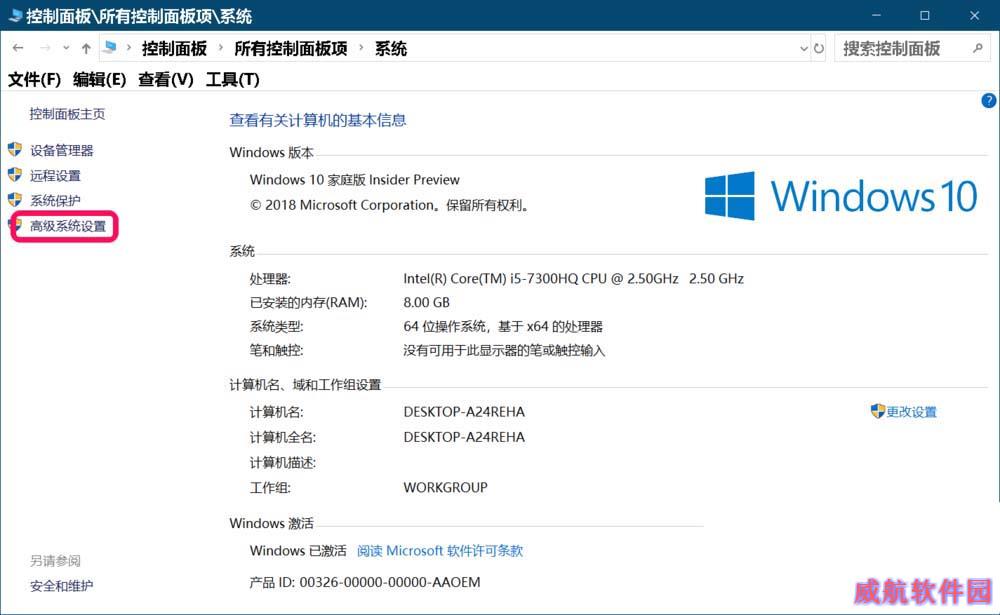Open the recent locations dropdown chevron
Image resolution: width=1000 pixels, height=615 pixels.
[x=66, y=48]
